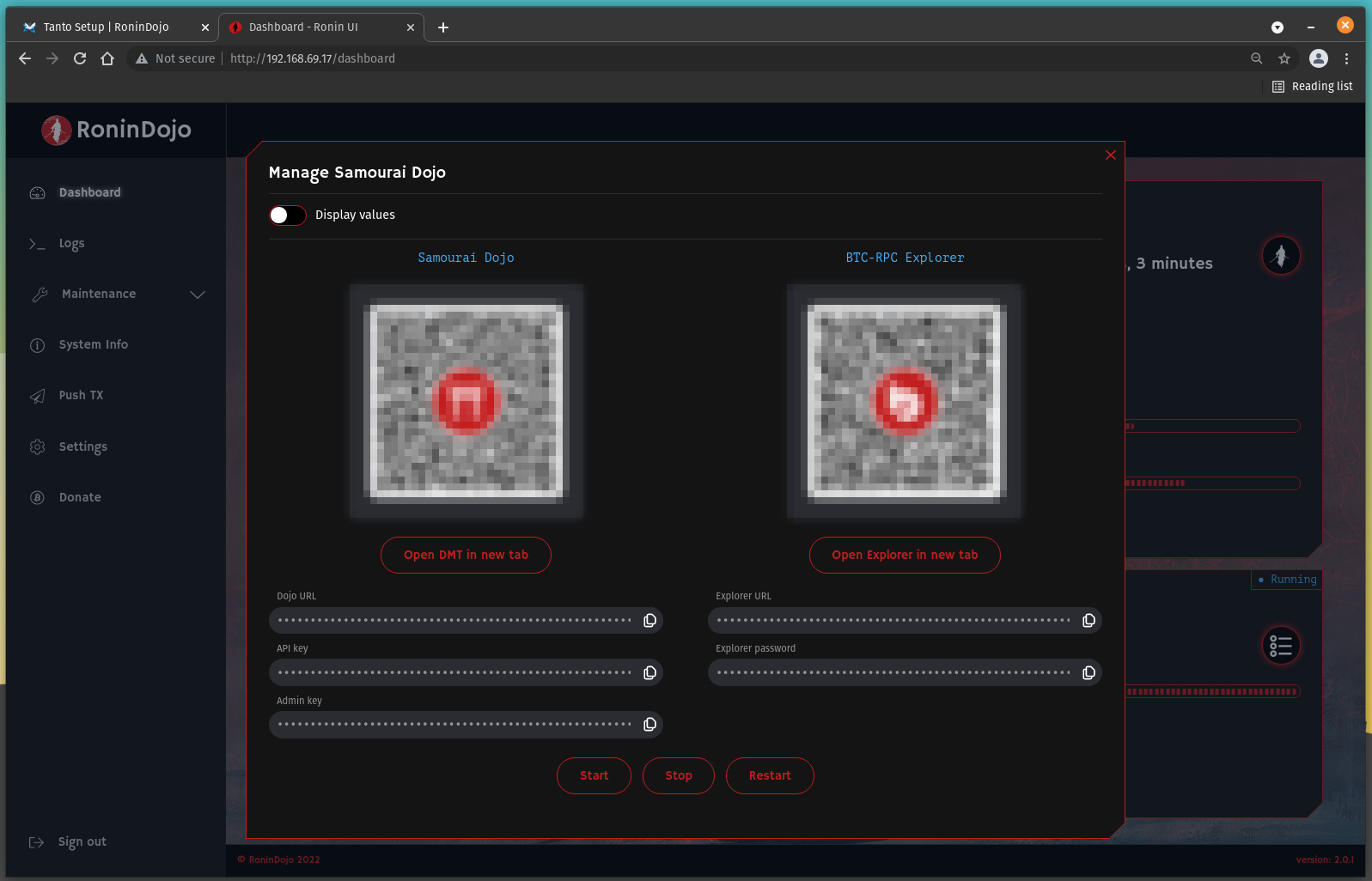Click the System Info circle icon

[37, 345]
